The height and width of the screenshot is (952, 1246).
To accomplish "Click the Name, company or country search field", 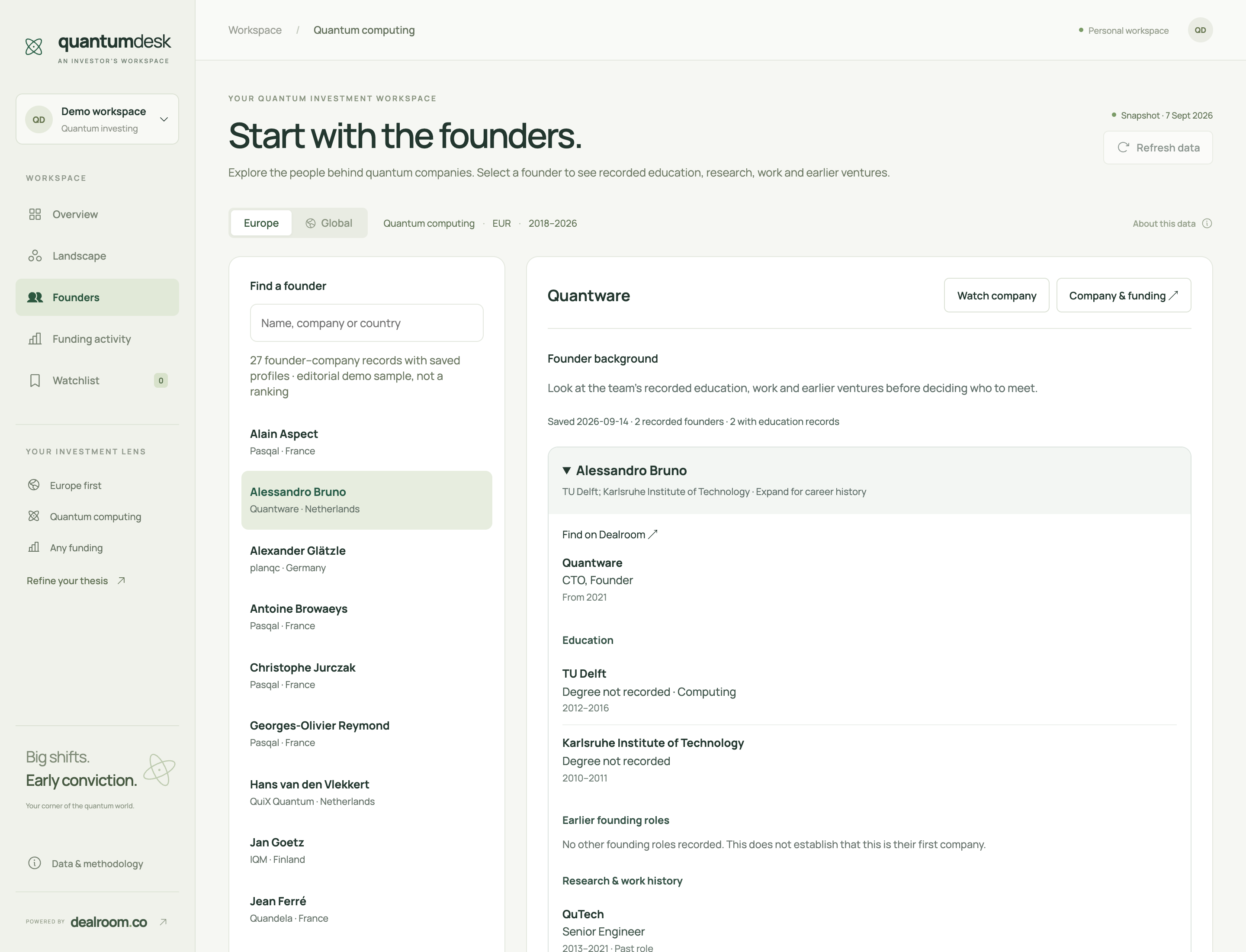I will pos(366,323).
